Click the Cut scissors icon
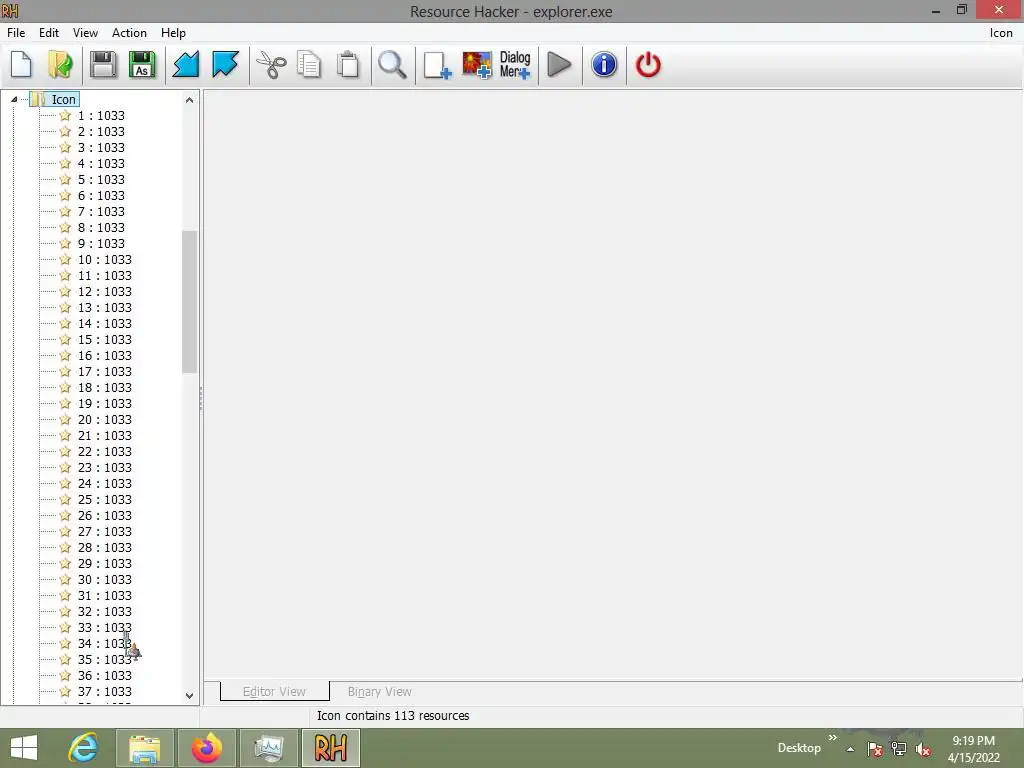 coord(271,65)
